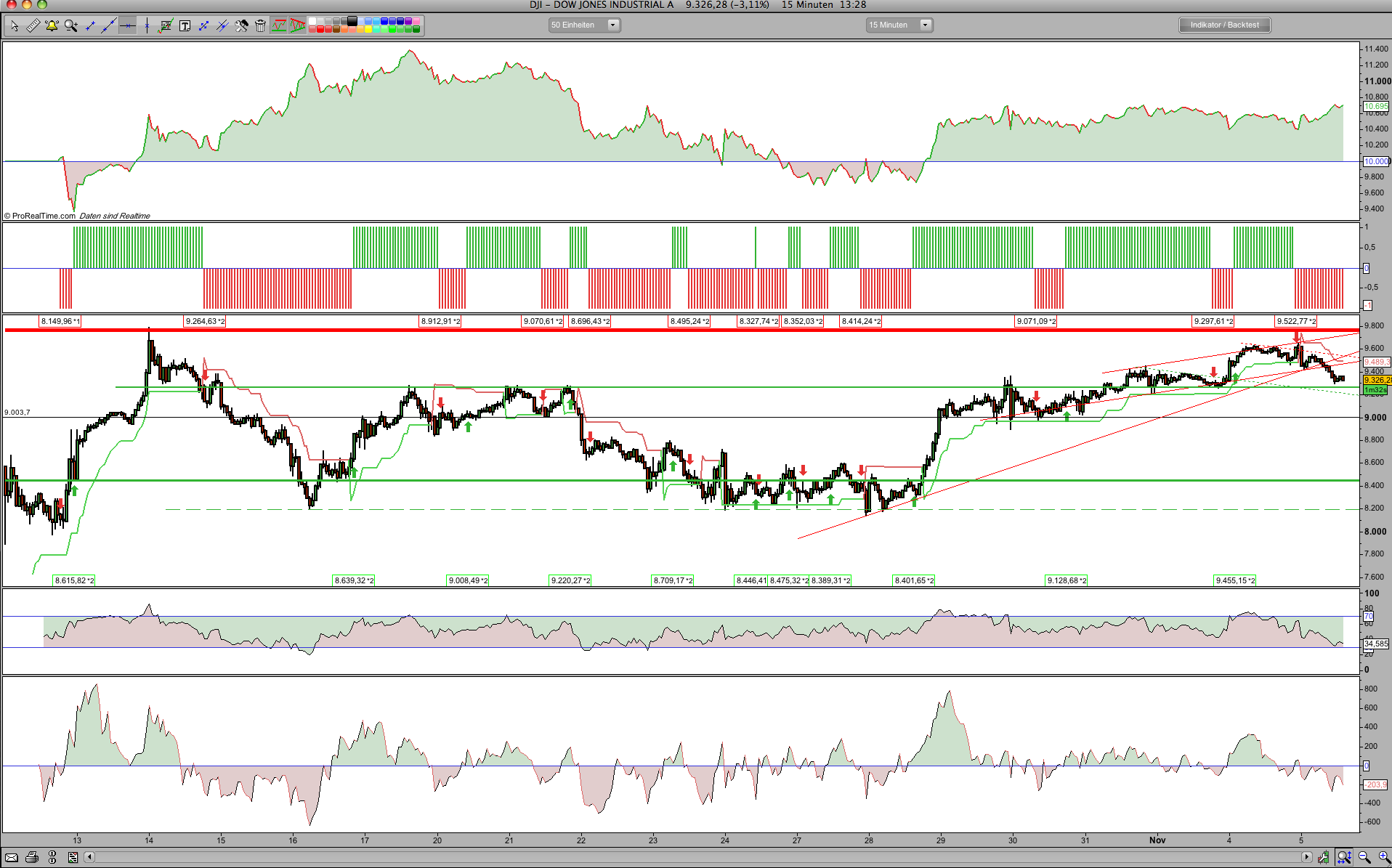Click the trash can delete tool
This screenshot has height=868, width=1392.
pyautogui.click(x=260, y=26)
